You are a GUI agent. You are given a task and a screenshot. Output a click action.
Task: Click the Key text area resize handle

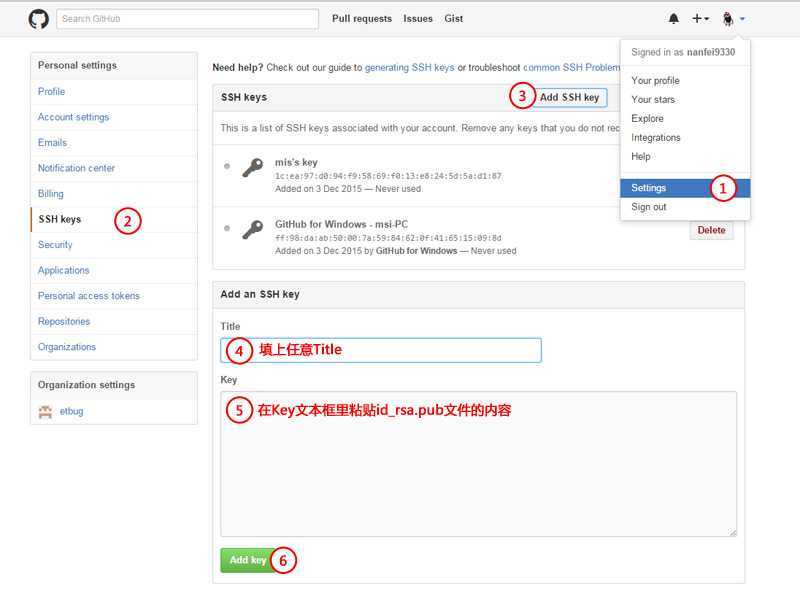733,532
